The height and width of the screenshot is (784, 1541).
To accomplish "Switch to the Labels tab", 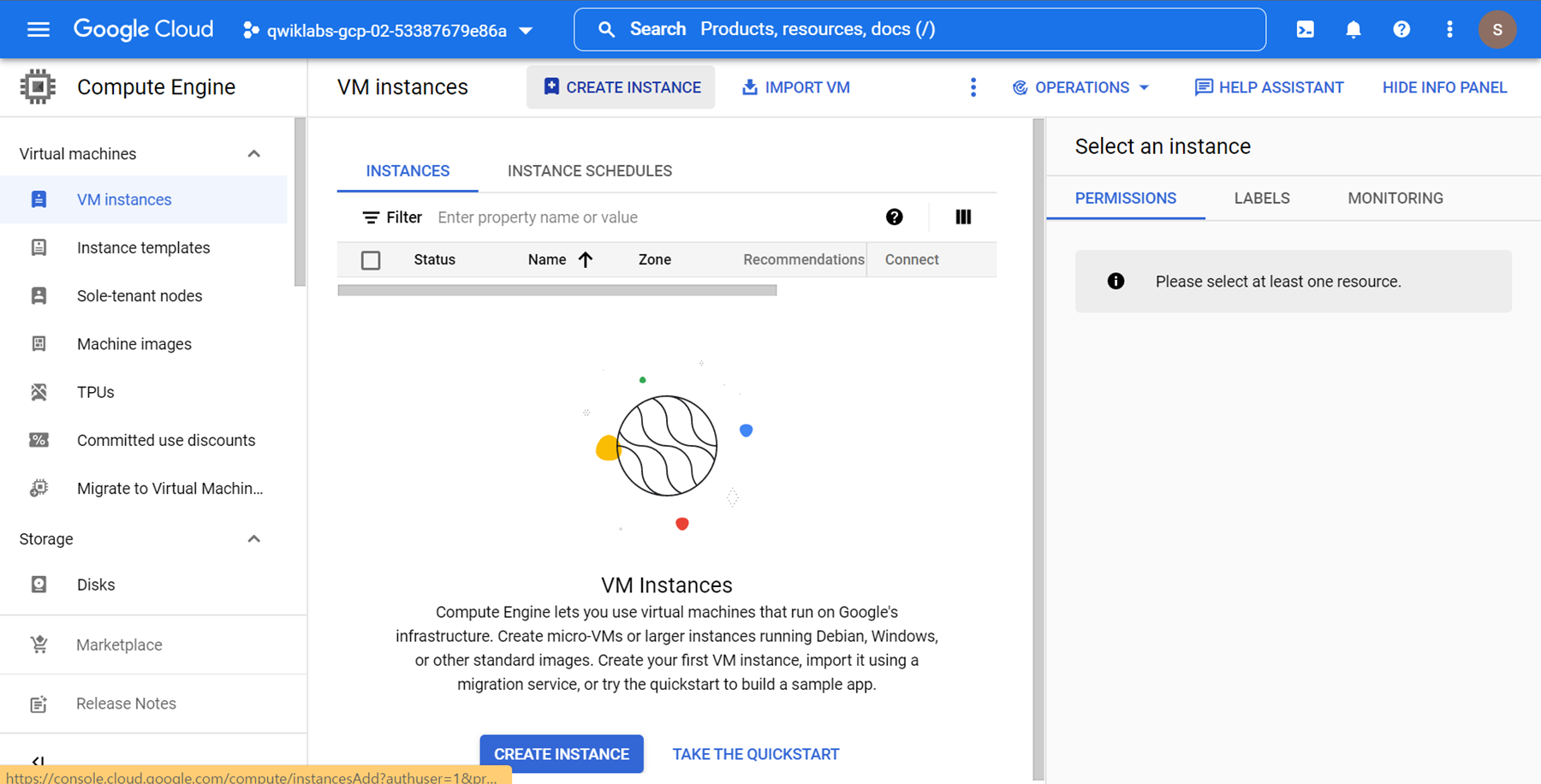I will coord(1262,199).
